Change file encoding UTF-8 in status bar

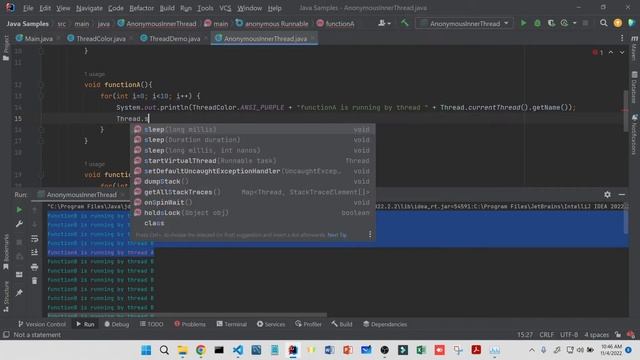569,335
